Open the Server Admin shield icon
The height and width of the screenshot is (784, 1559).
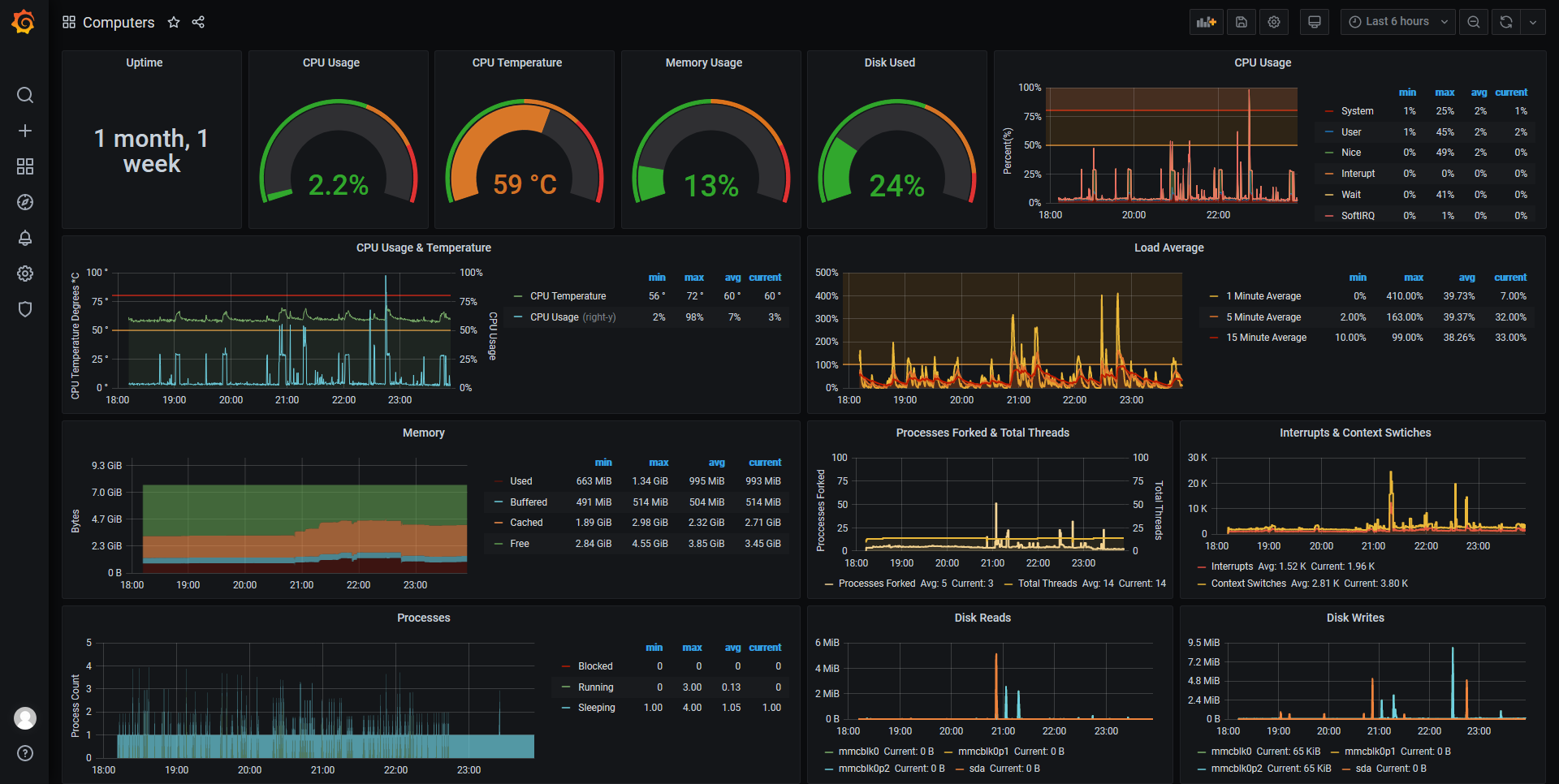(25, 309)
